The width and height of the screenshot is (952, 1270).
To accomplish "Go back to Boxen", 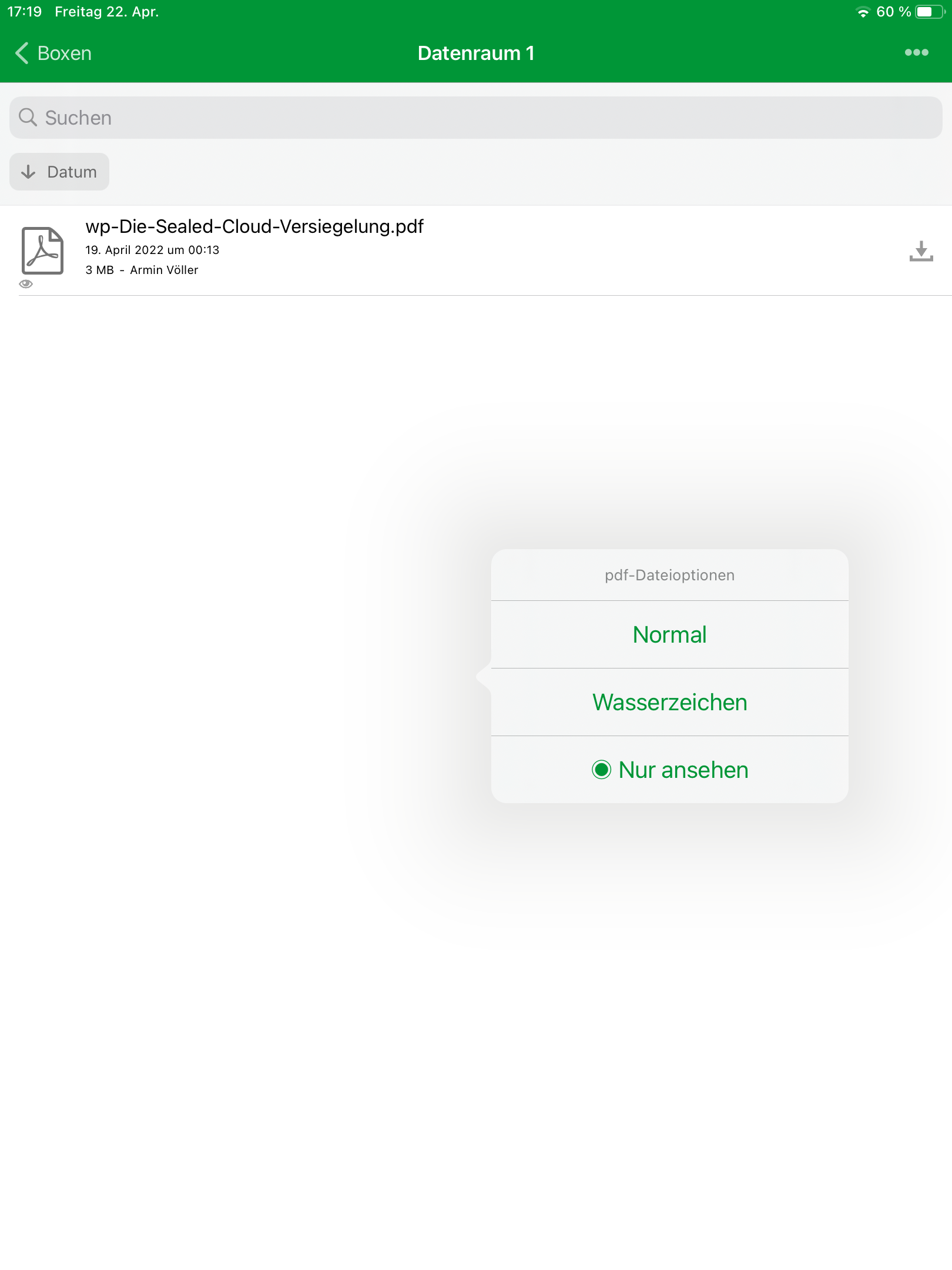I will pos(53,53).
